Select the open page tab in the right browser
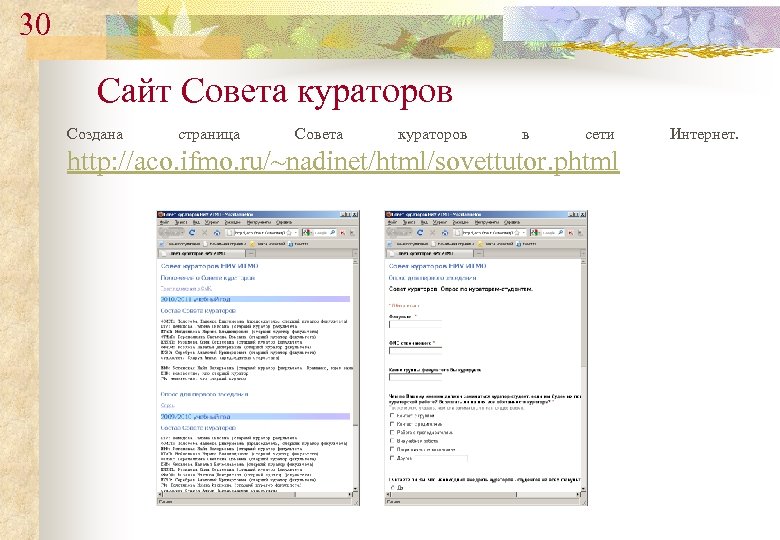 pyautogui.click(x=429, y=254)
